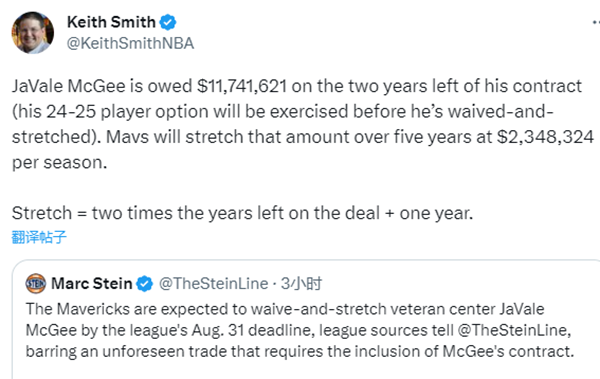Click the $11,741,621 figure in the tweet

coord(242,86)
